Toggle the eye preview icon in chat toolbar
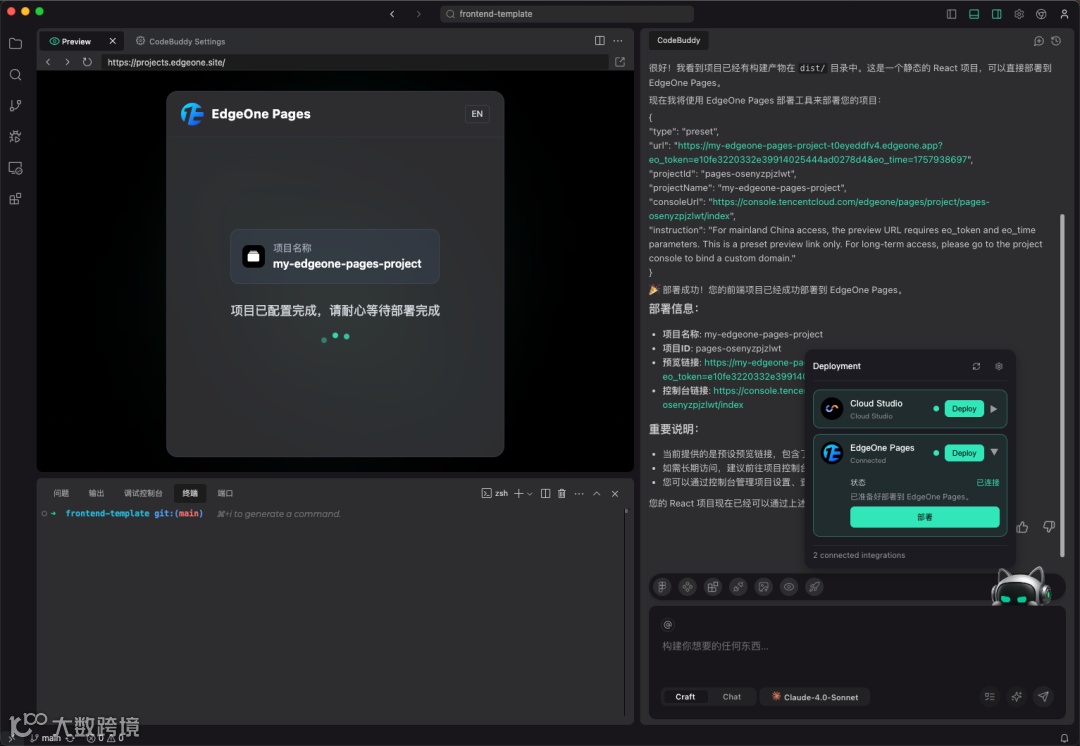1080x746 pixels. [x=789, y=587]
